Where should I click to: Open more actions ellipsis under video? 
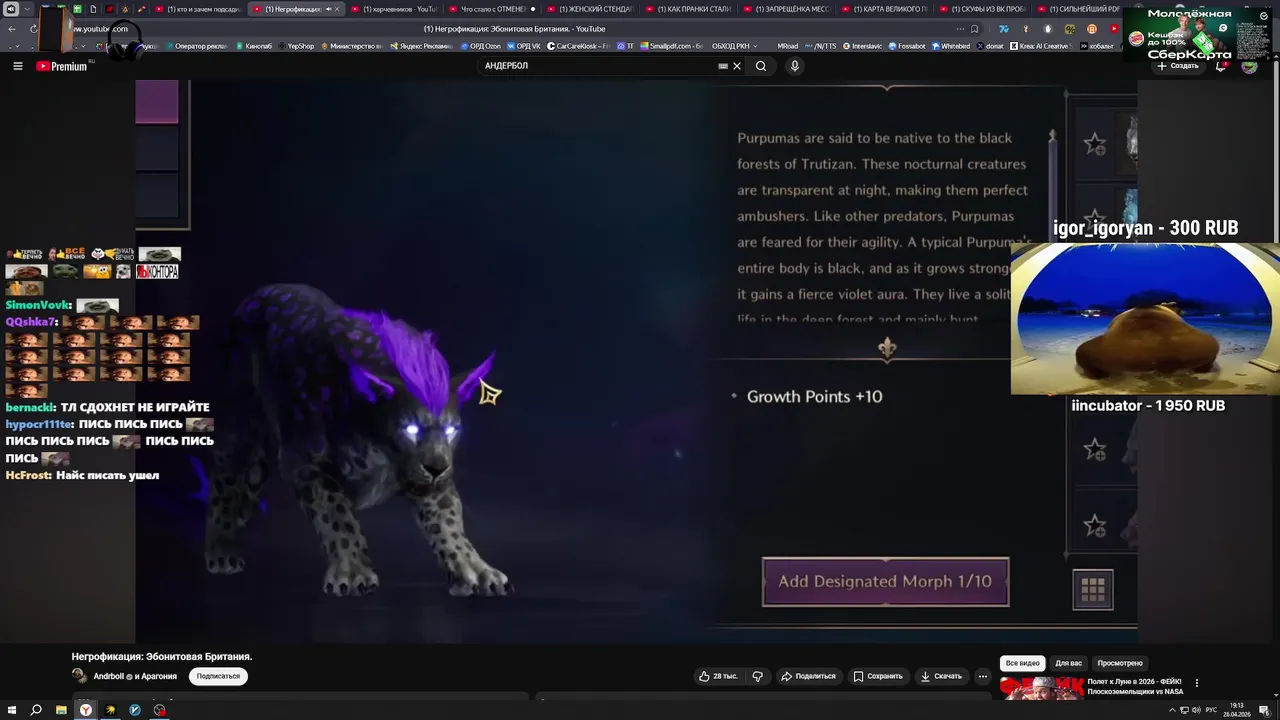983,676
